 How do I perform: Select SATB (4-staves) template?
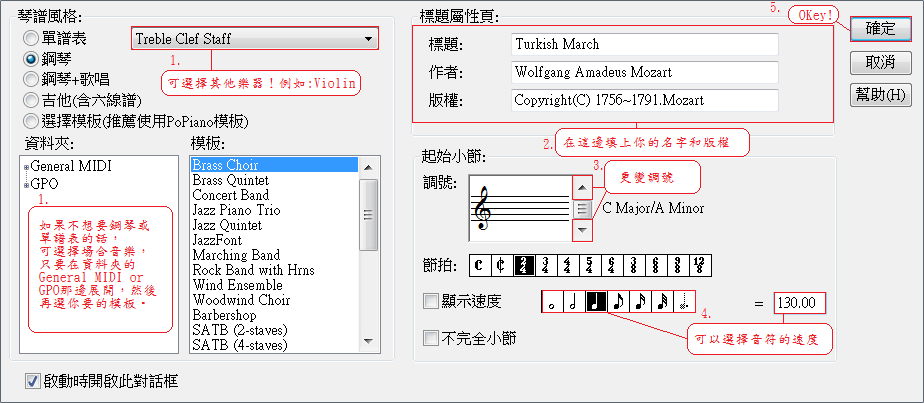tap(274, 345)
